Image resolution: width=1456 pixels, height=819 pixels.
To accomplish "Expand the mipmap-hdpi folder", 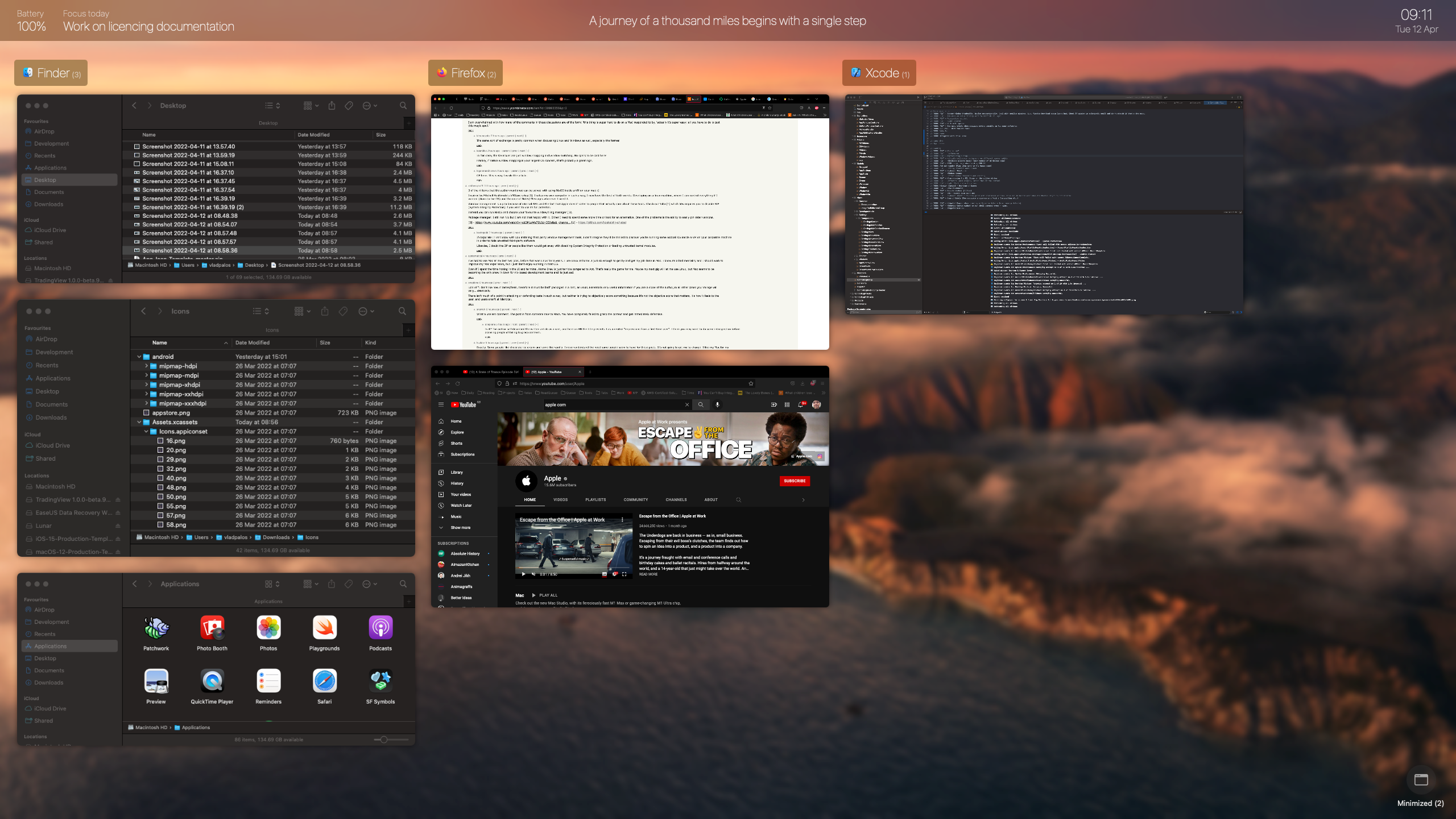I will pyautogui.click(x=146, y=366).
